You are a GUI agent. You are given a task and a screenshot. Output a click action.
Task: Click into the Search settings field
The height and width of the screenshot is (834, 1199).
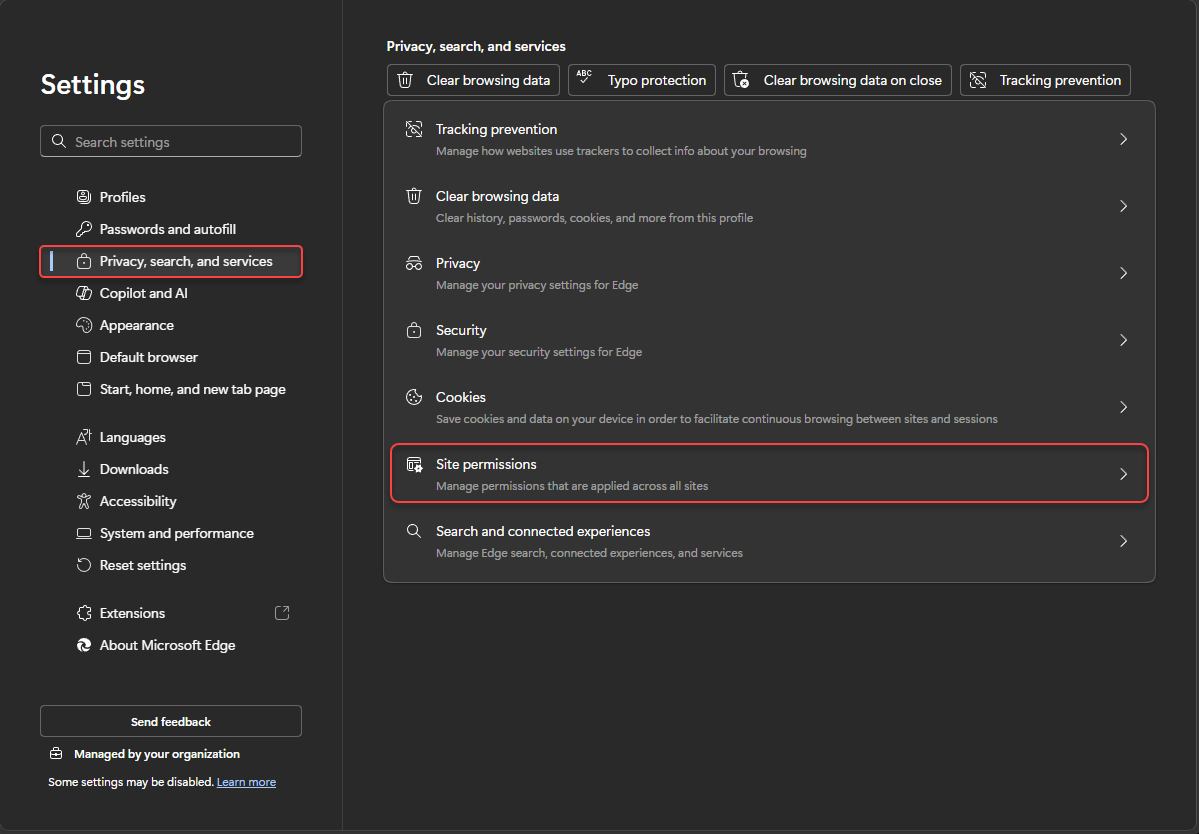click(x=171, y=141)
